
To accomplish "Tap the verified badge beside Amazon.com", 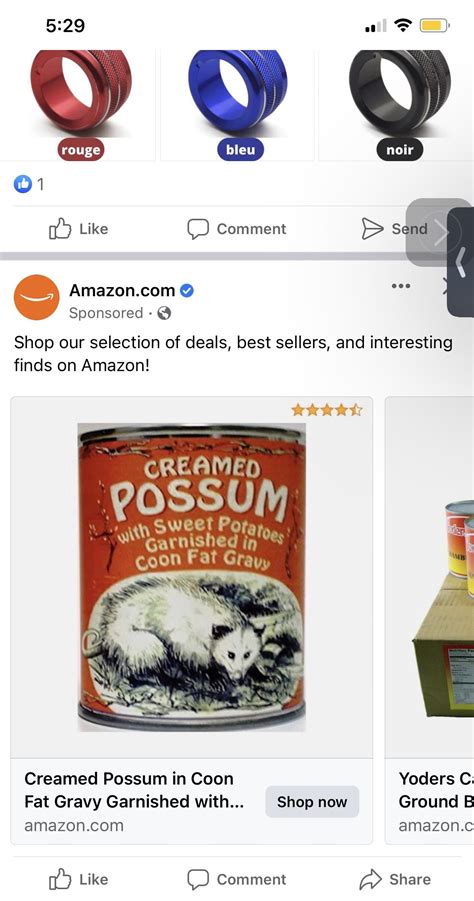I will [187, 291].
